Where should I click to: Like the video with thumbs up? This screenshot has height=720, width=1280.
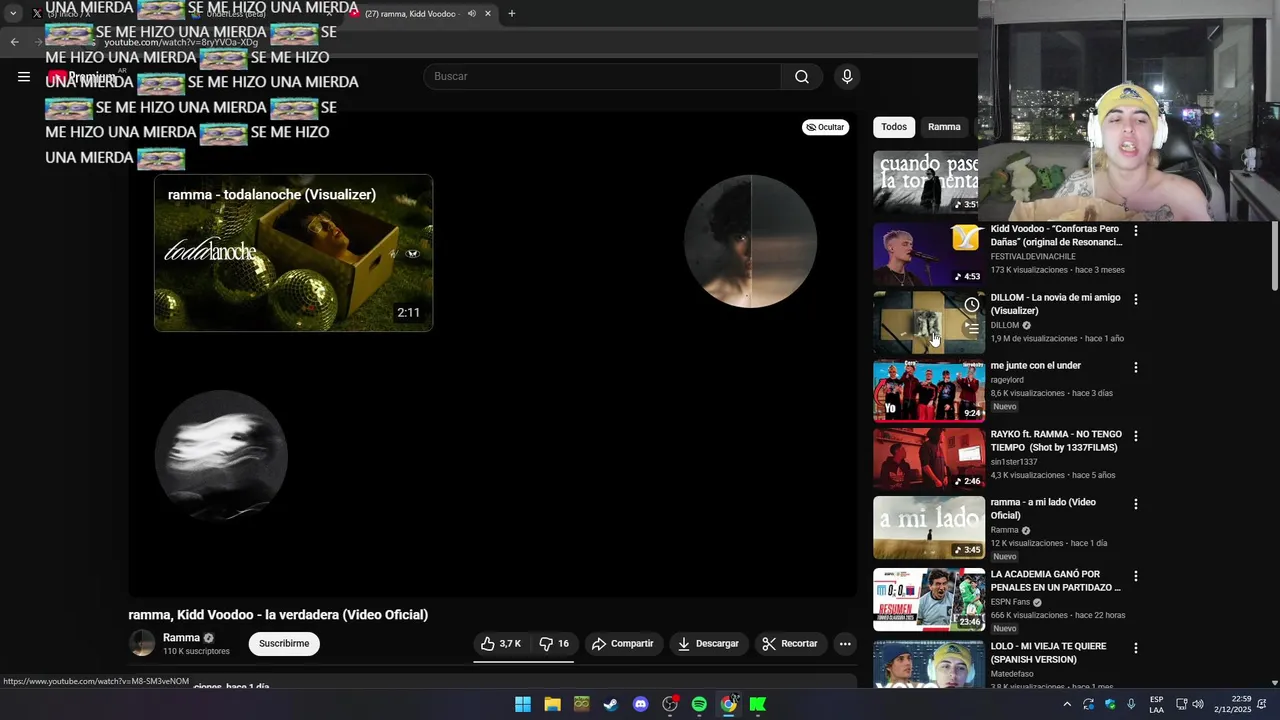501,644
